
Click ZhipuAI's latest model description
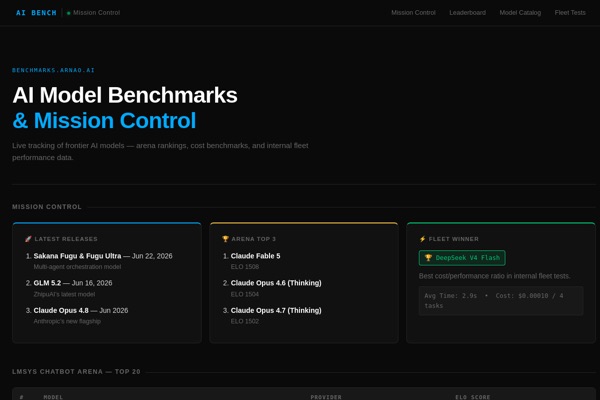[x=64, y=294]
